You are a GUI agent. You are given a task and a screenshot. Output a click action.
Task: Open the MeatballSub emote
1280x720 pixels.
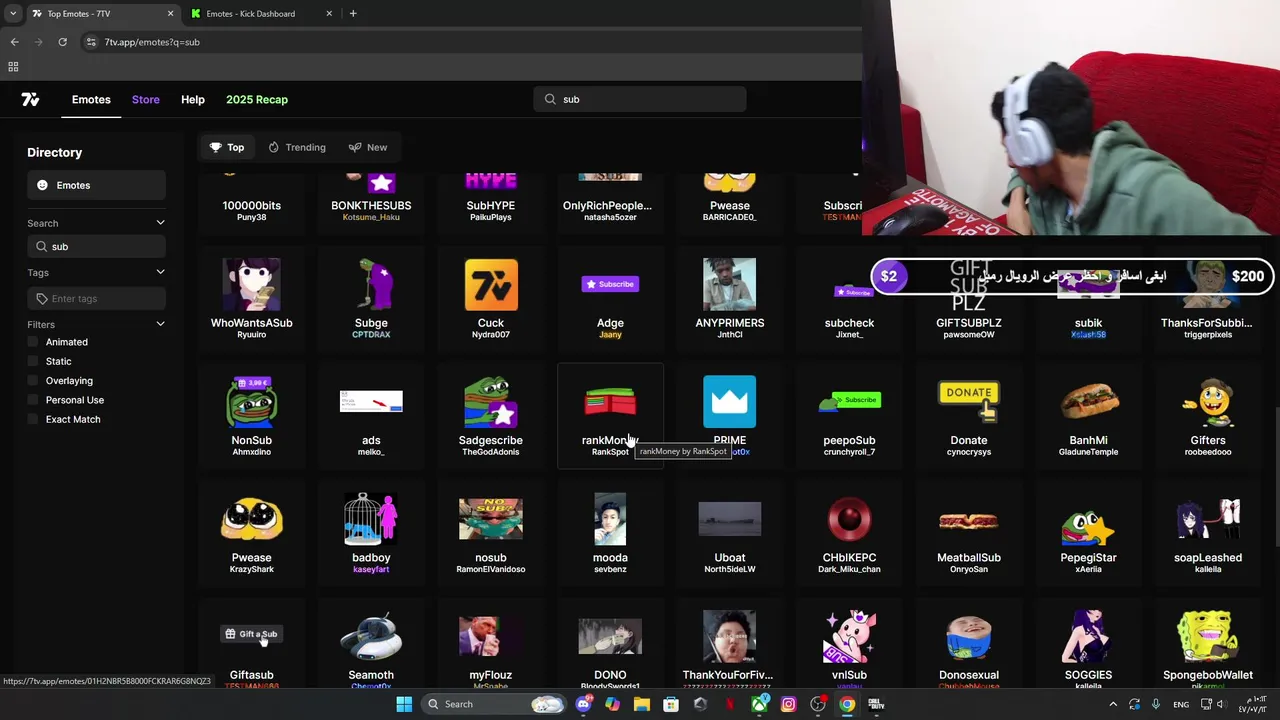click(969, 533)
